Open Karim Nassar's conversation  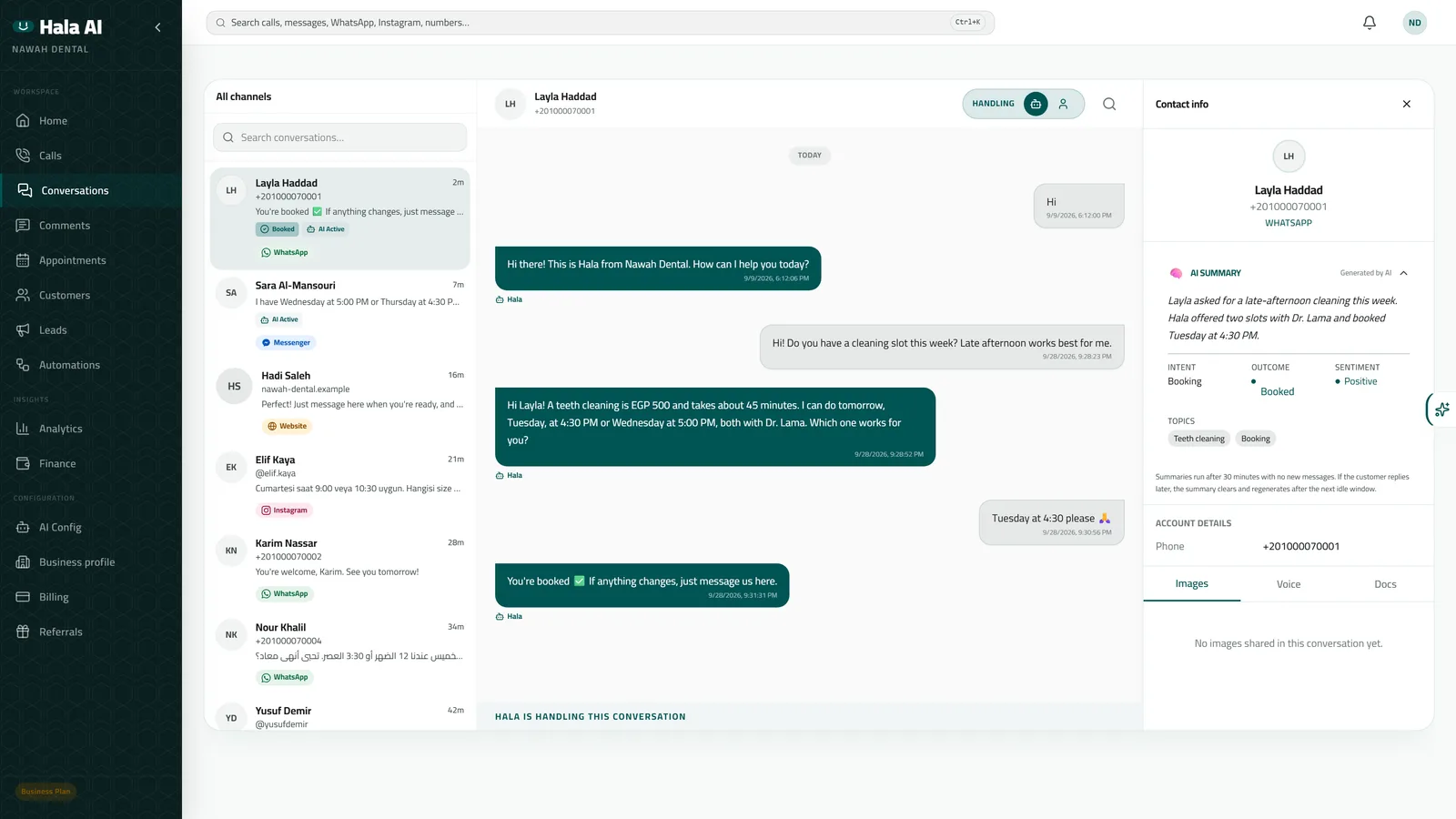click(340, 569)
